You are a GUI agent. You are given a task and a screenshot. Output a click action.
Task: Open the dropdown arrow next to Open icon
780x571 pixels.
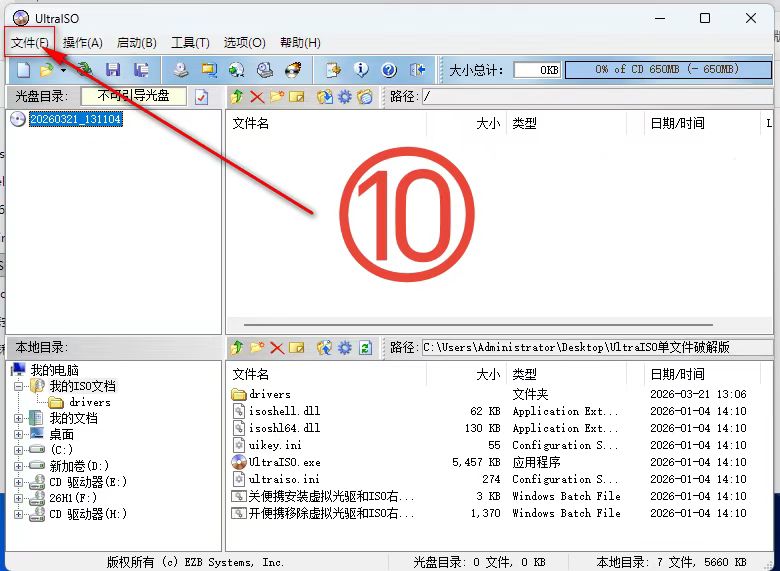[63, 70]
